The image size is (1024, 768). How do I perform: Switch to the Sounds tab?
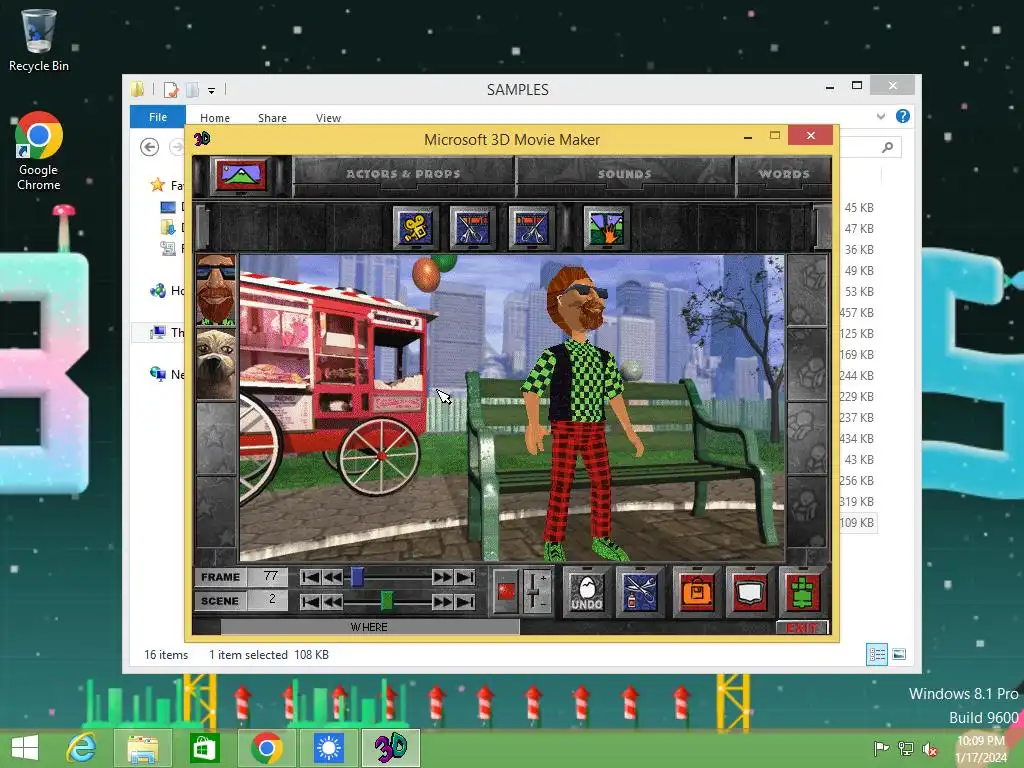pyautogui.click(x=624, y=174)
